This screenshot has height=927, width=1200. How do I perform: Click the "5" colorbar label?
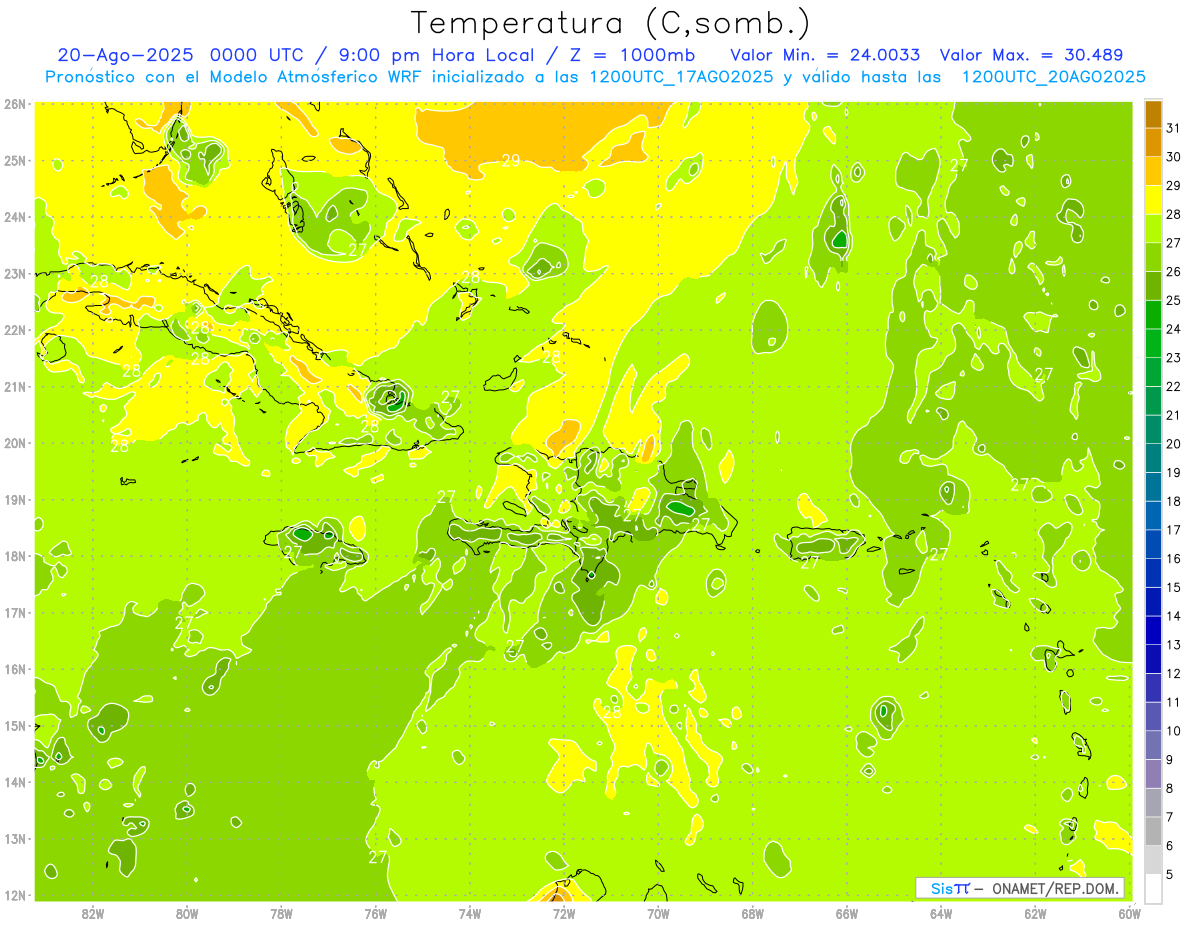pos(1170,875)
